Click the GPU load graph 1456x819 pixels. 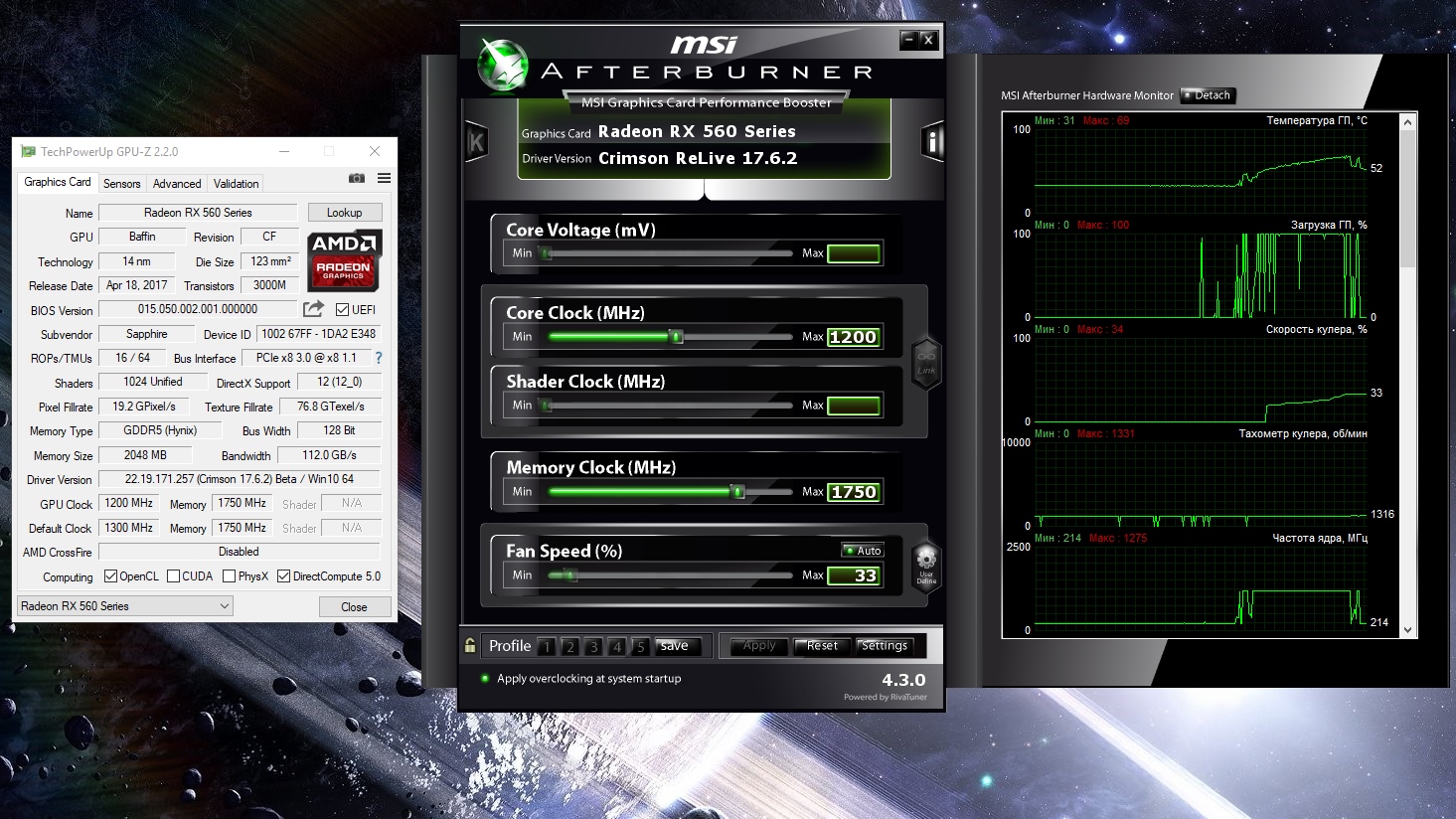coord(1201,273)
